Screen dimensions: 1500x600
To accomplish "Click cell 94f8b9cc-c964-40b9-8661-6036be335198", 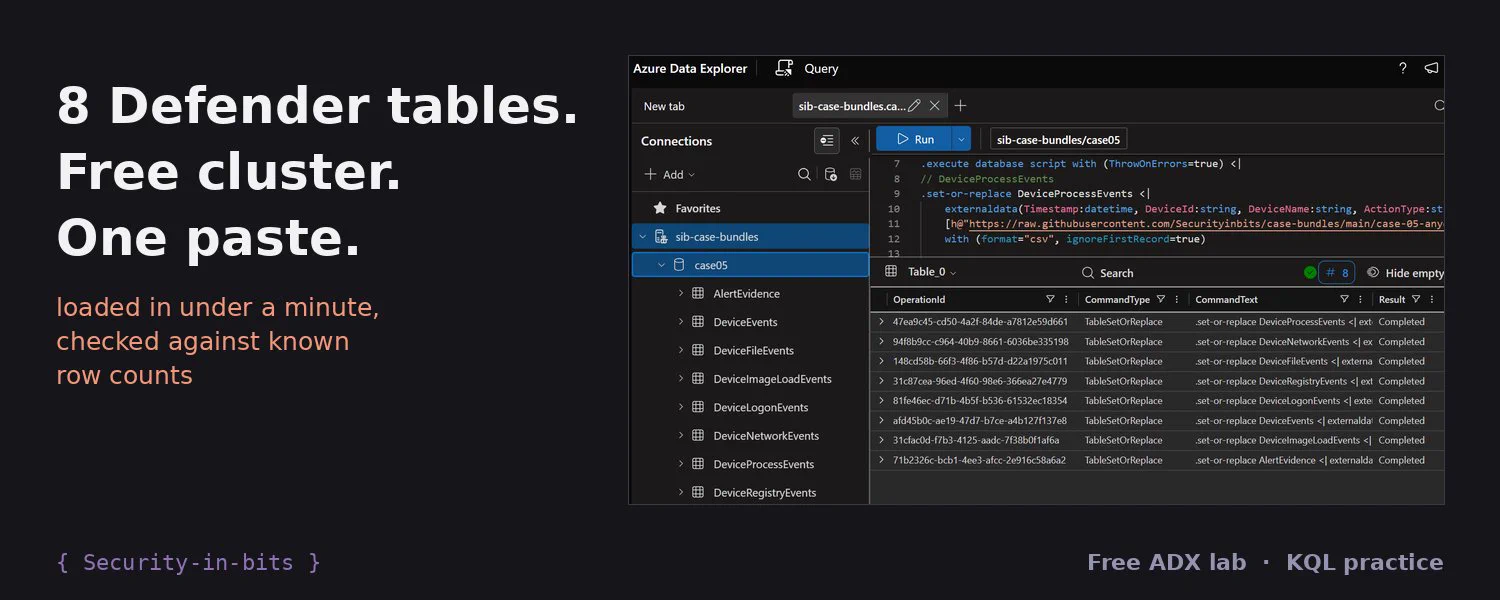I will coord(980,342).
